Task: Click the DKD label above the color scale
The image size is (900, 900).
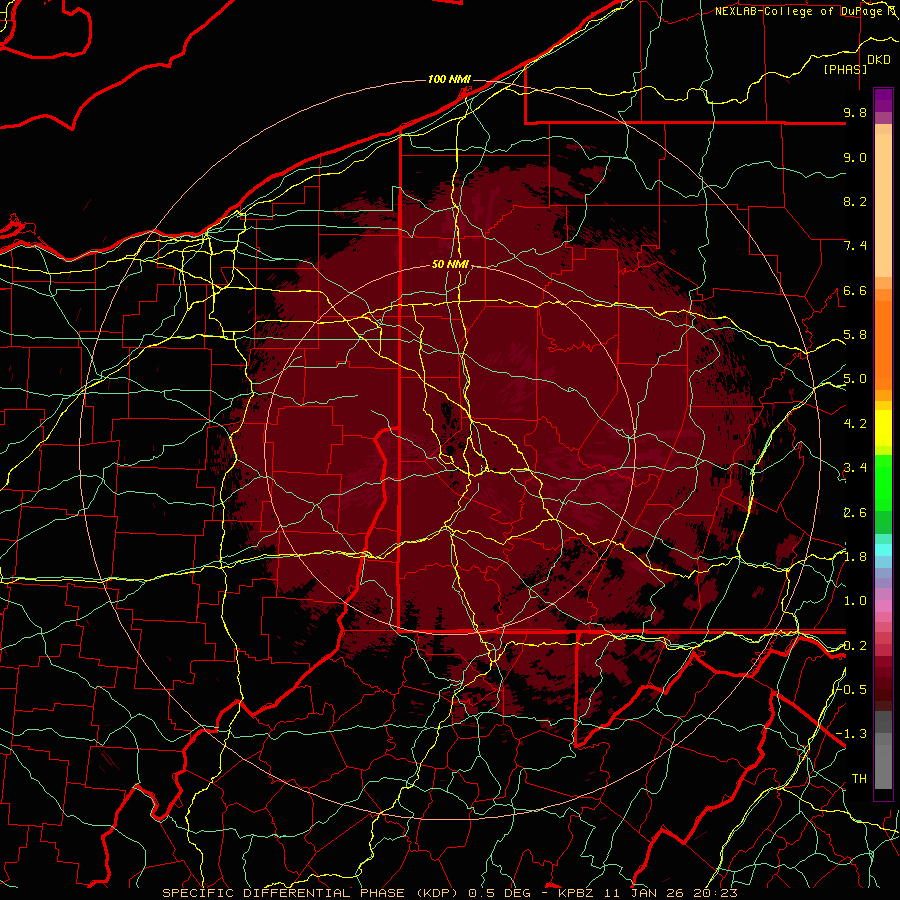Action: [879, 60]
